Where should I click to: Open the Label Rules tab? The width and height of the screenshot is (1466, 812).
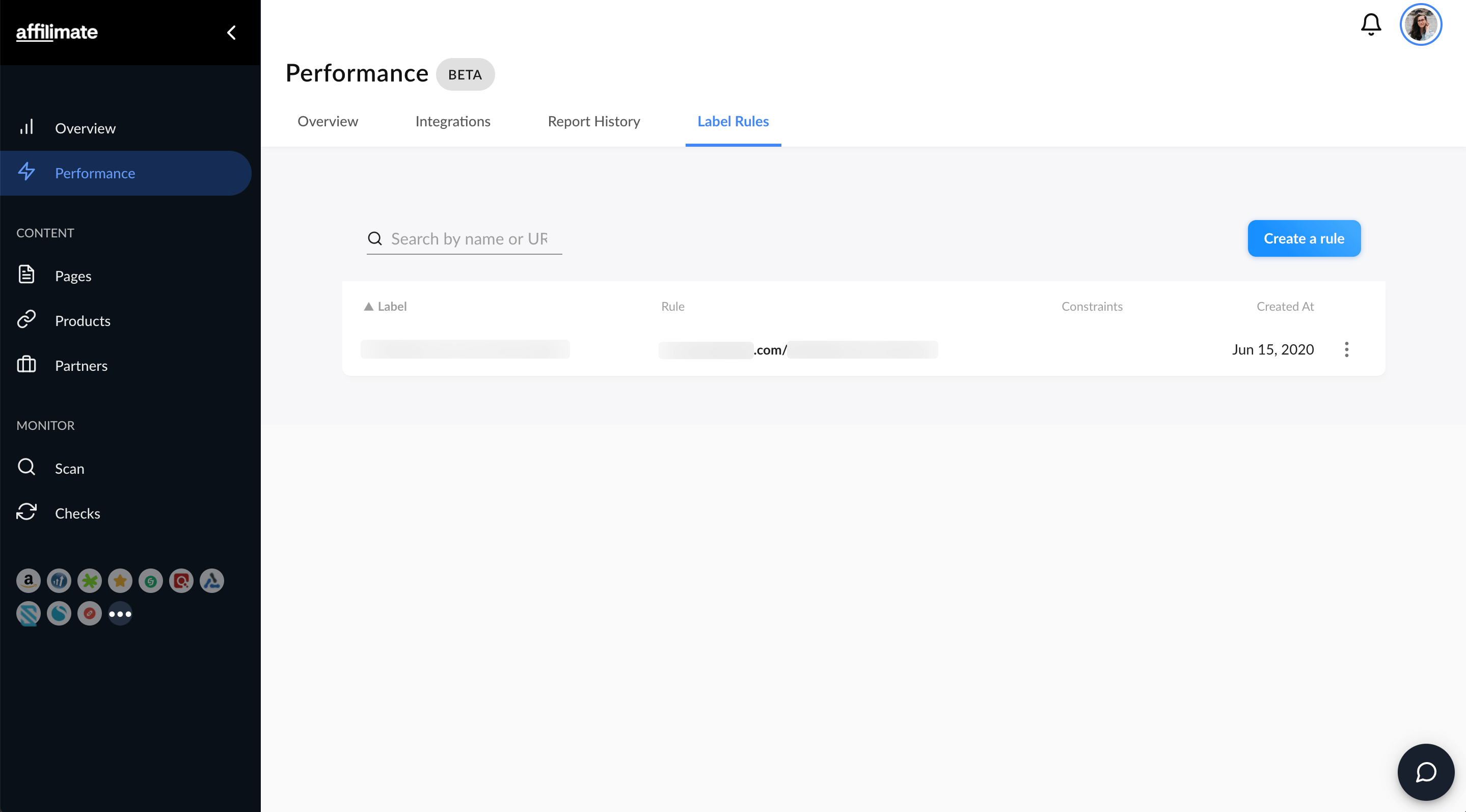coord(733,120)
